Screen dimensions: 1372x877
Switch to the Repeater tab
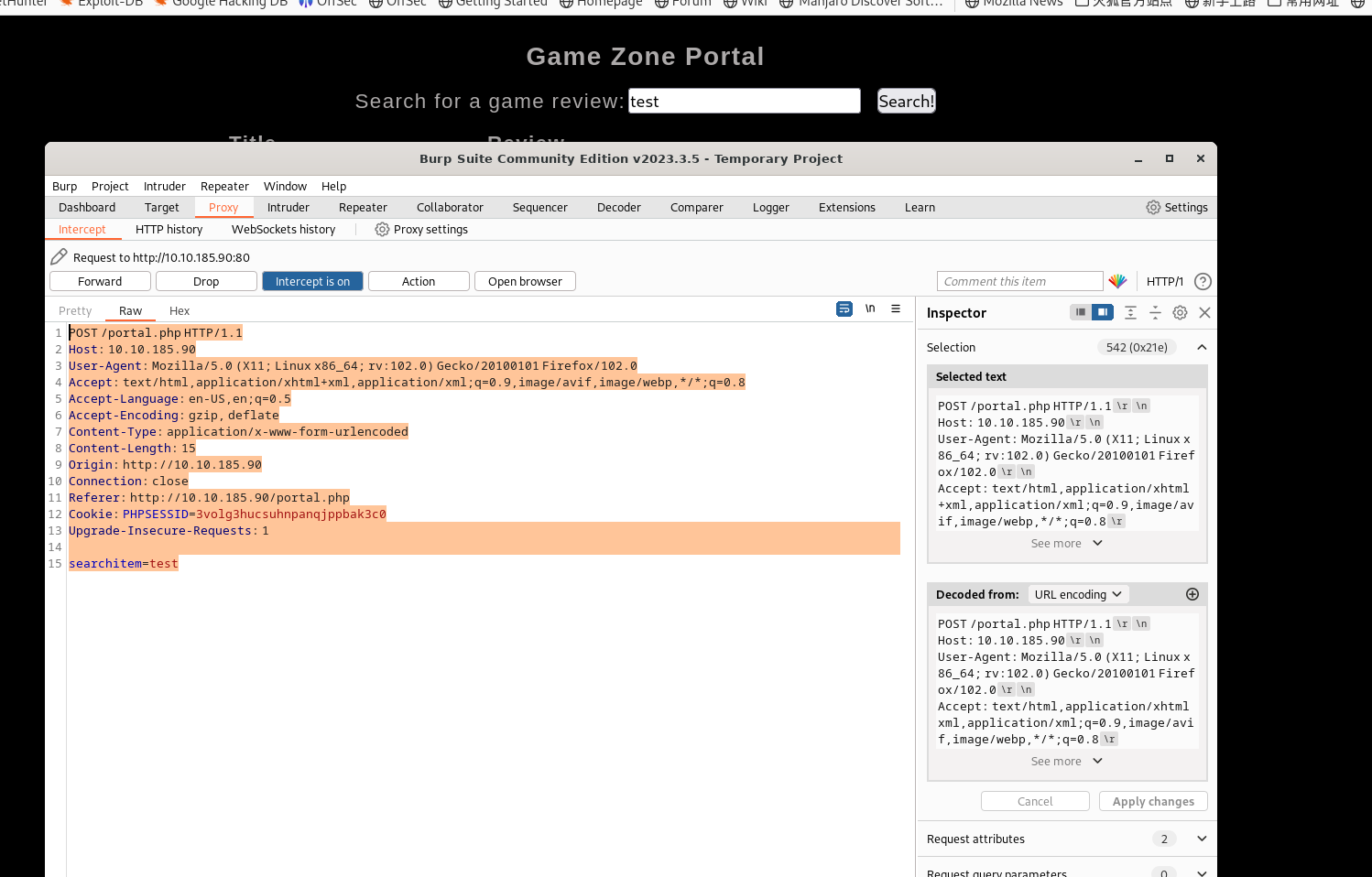pyautogui.click(x=363, y=208)
